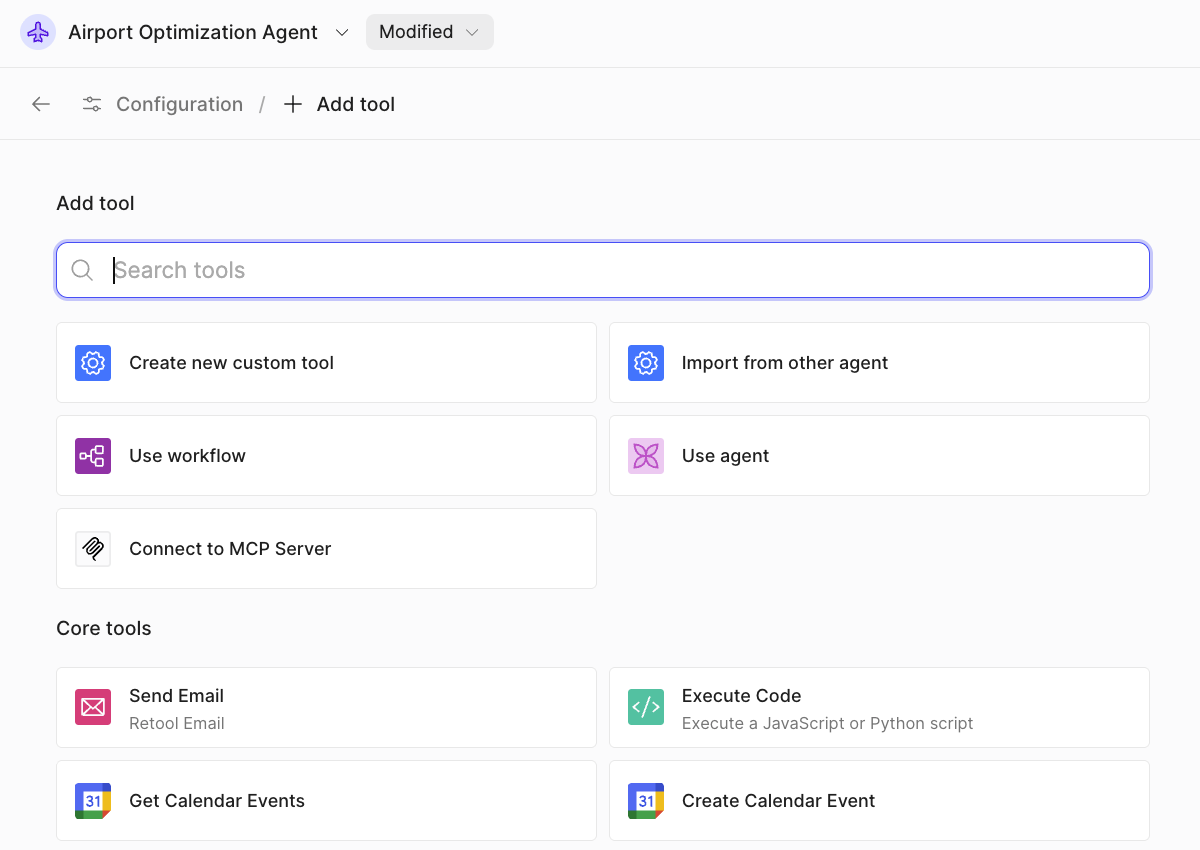The image size is (1200, 850).
Task: Expand the Modified status dropdown
Action: [429, 31]
